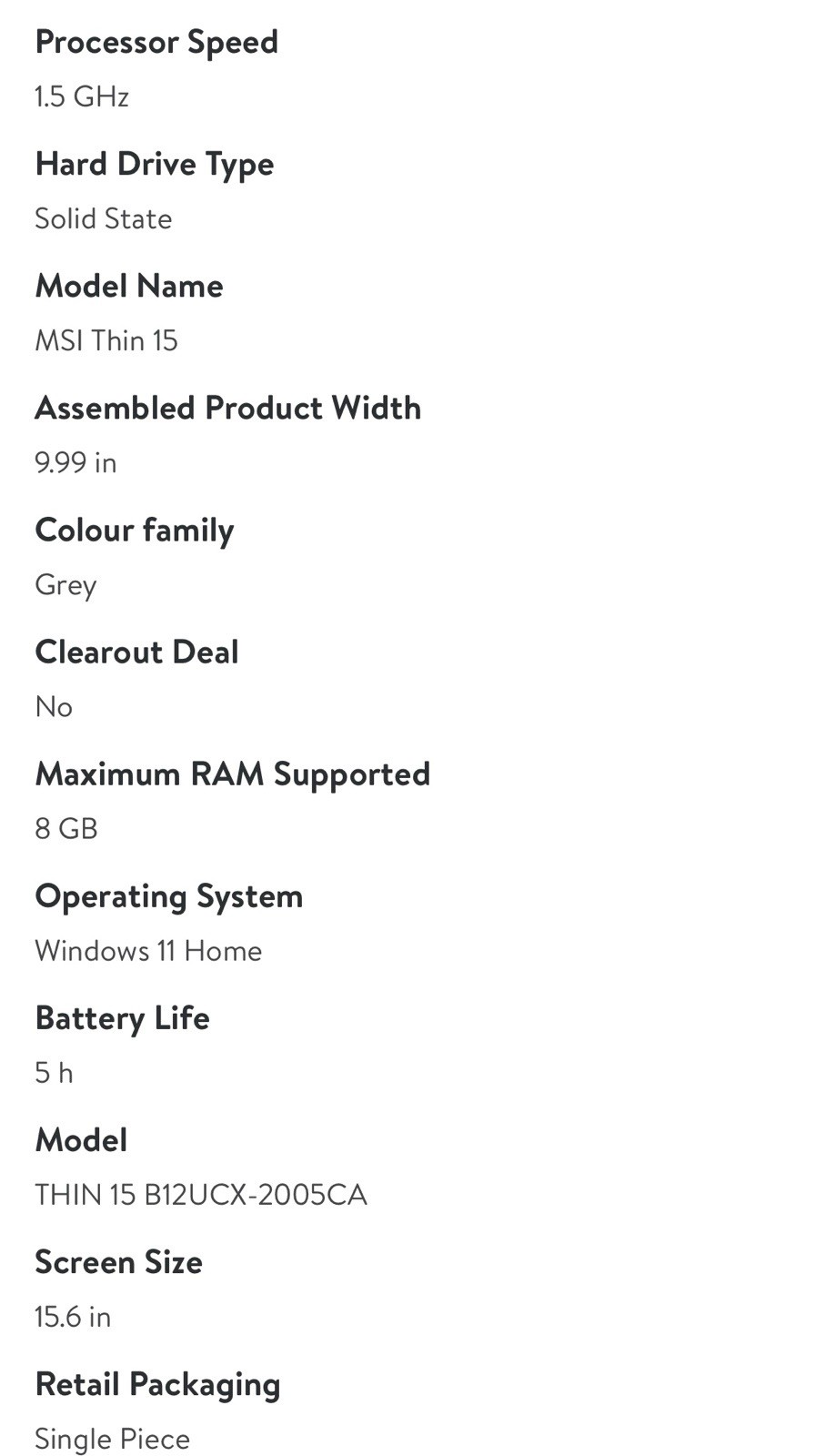Select the Assembled Product Width label
Viewport: 835px width, 1456px height.
[x=228, y=409]
